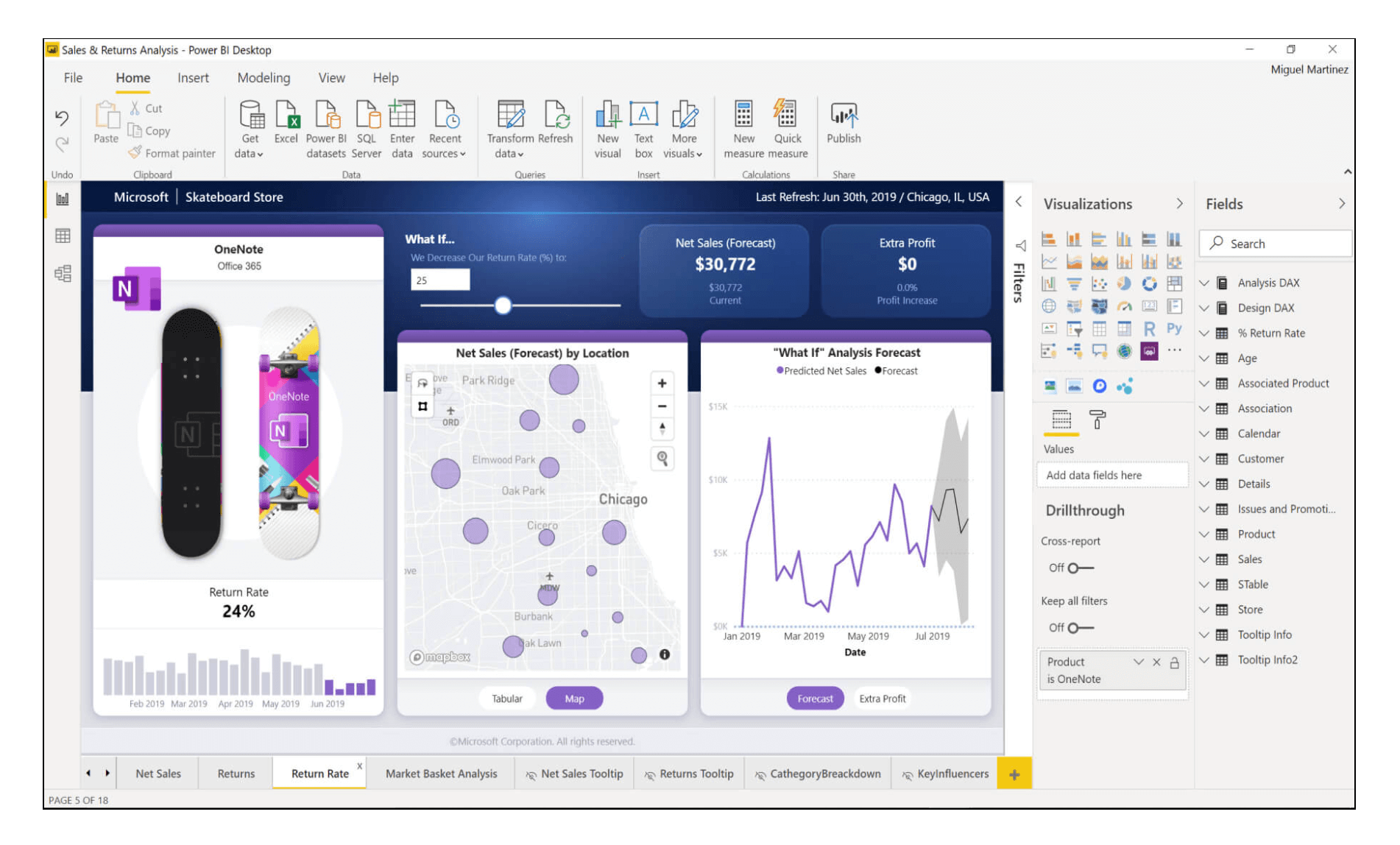
Task: Expand the % Return Rate table
Action: coord(1204,333)
